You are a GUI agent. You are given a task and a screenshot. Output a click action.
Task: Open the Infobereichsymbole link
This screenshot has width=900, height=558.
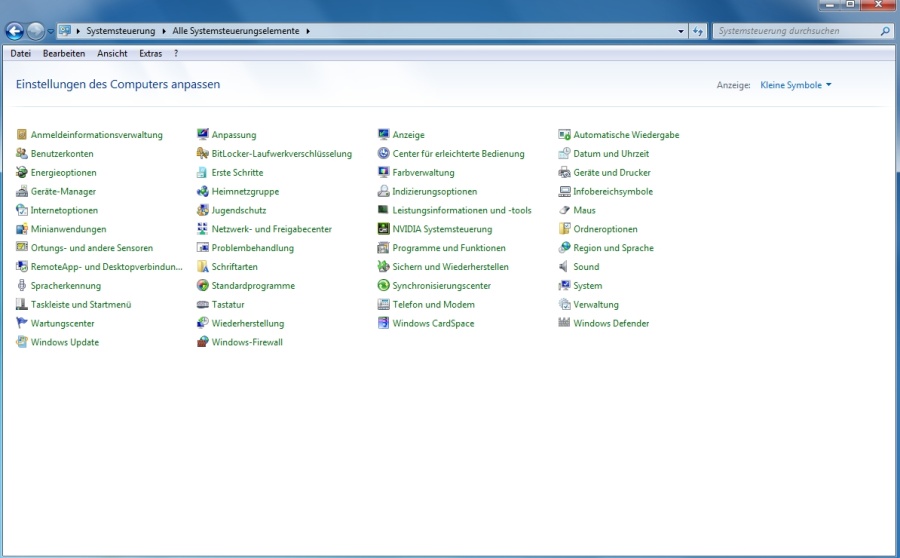613,192
